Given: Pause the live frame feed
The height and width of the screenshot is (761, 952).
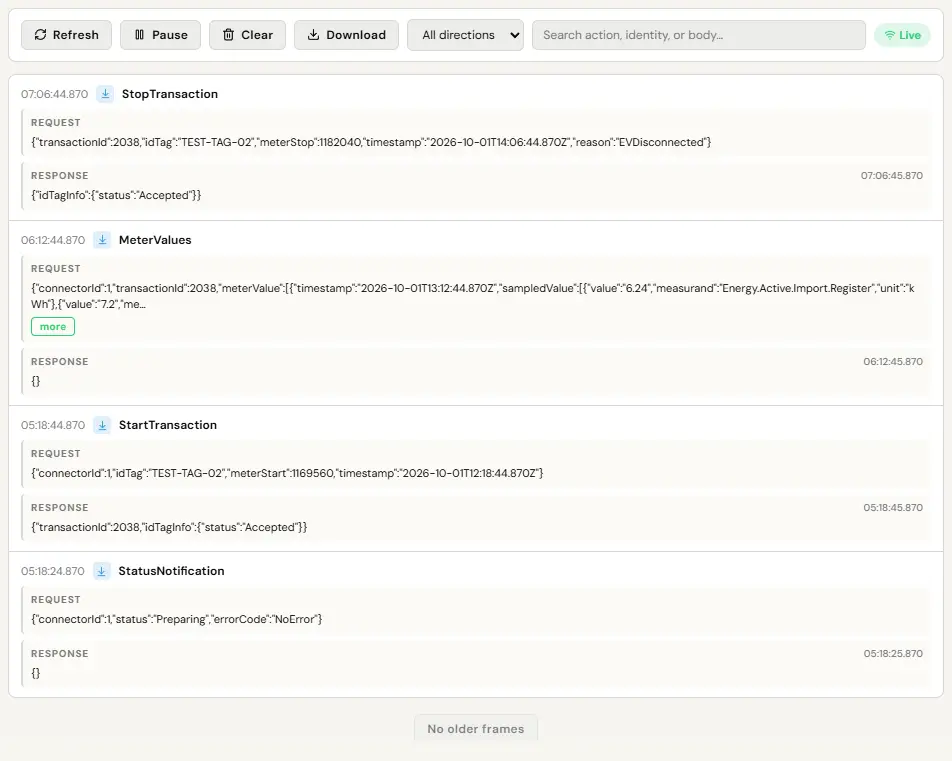Looking at the screenshot, I should click(160, 35).
